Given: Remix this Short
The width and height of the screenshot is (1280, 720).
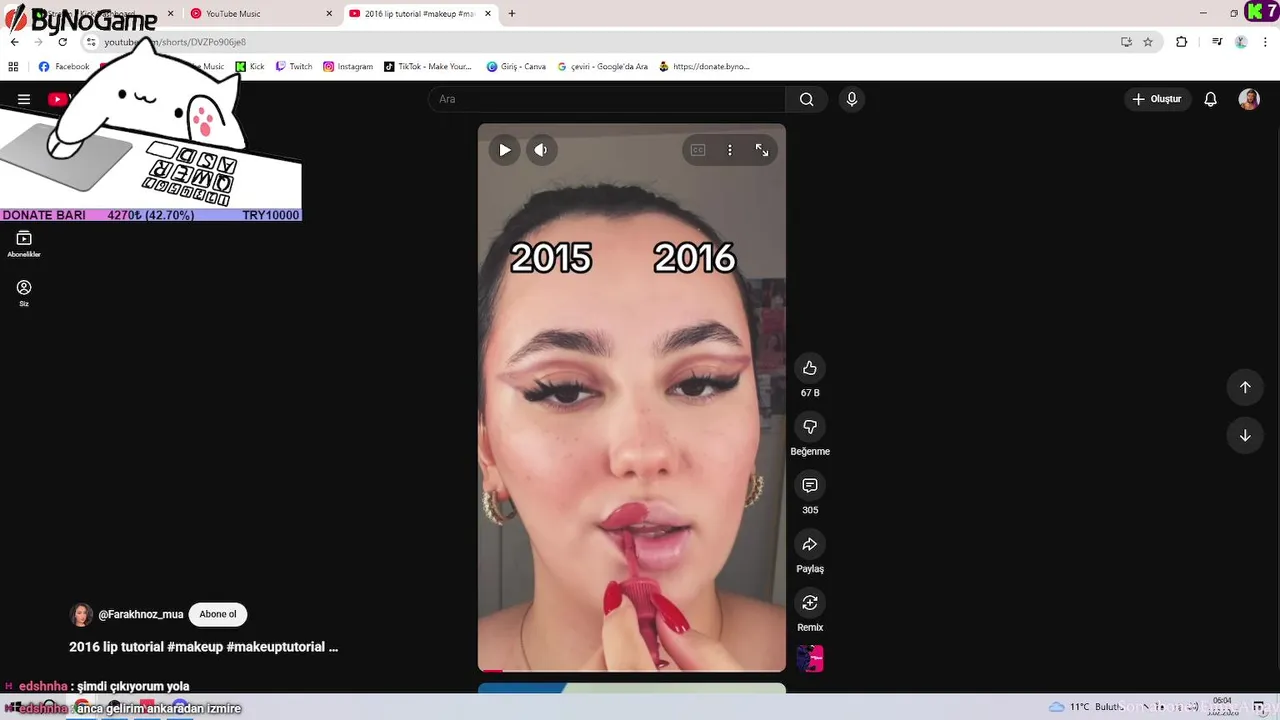Looking at the screenshot, I should [x=810, y=603].
